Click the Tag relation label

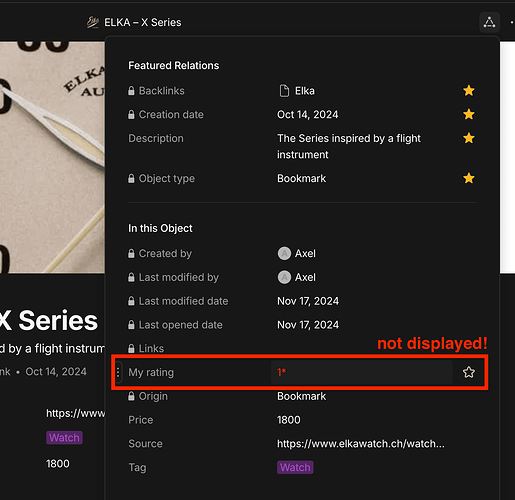137,467
